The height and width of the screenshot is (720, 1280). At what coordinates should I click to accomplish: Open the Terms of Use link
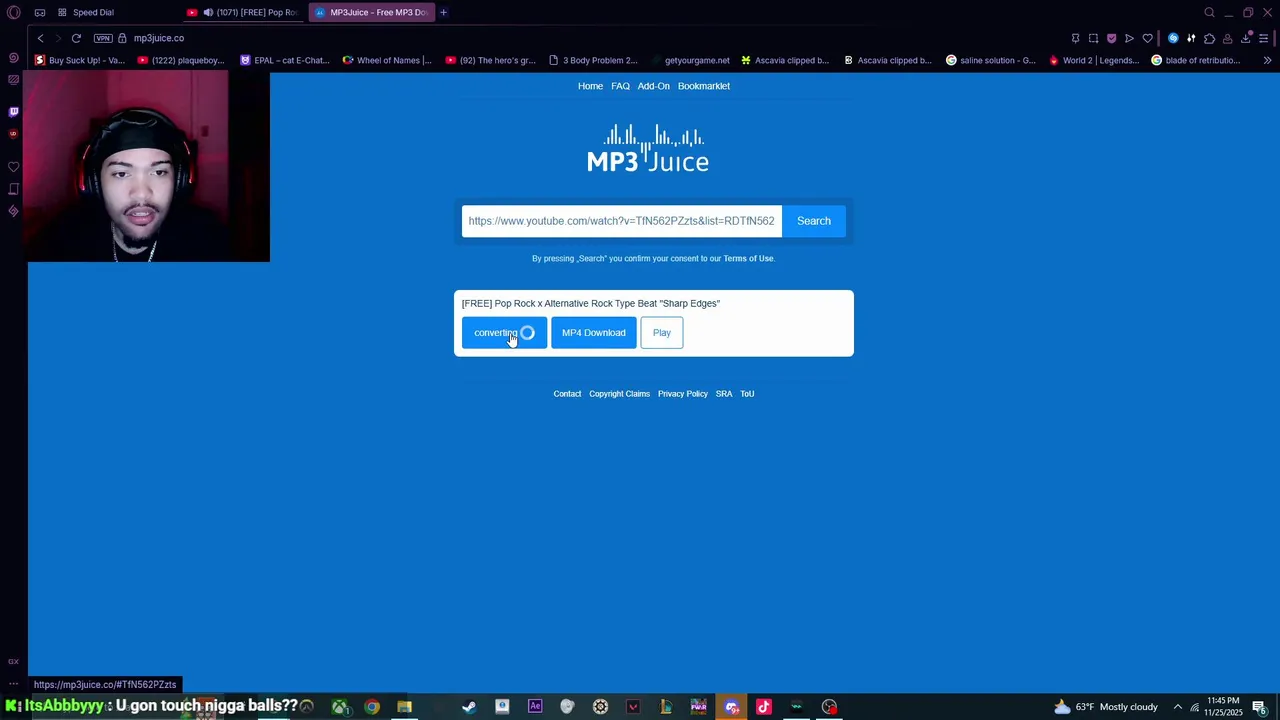[x=748, y=259]
